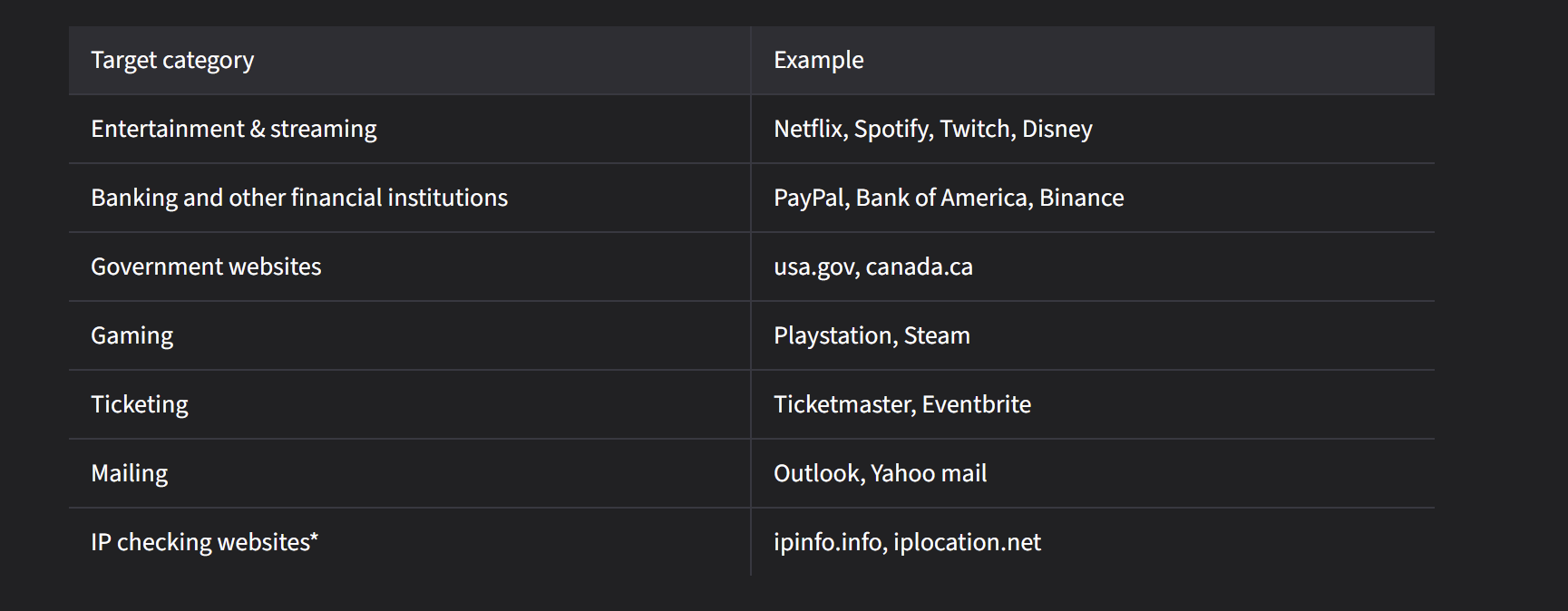Click the "Target category" column header

click(172, 61)
